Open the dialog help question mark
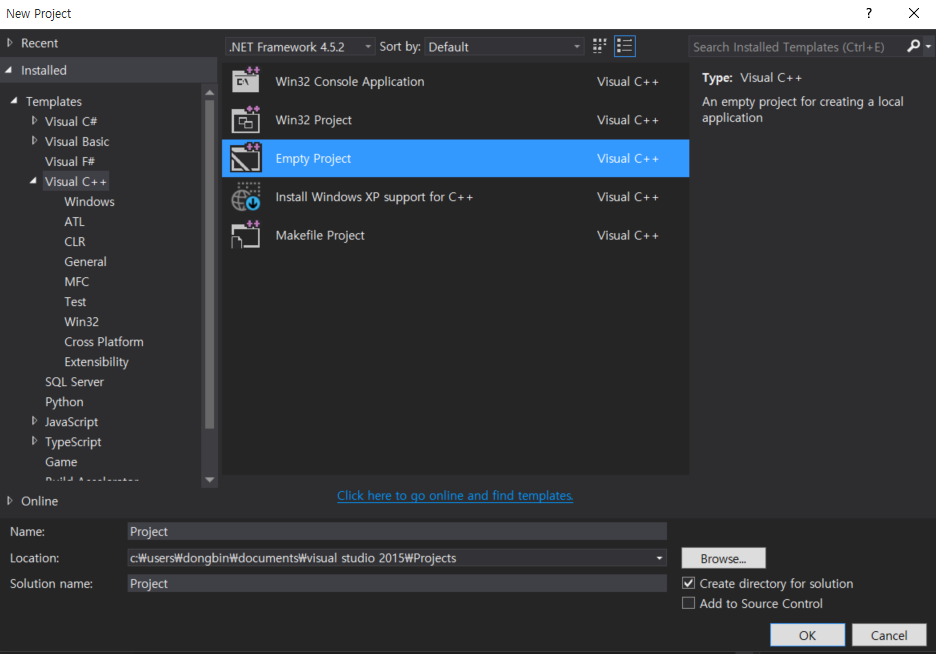 pos(869,13)
